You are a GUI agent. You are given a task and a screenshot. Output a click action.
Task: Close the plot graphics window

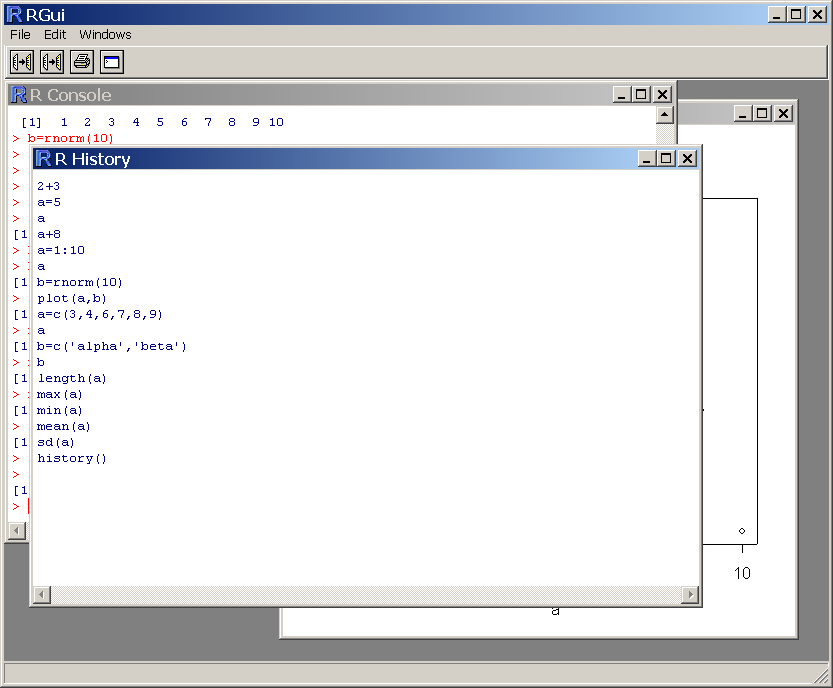(x=783, y=114)
